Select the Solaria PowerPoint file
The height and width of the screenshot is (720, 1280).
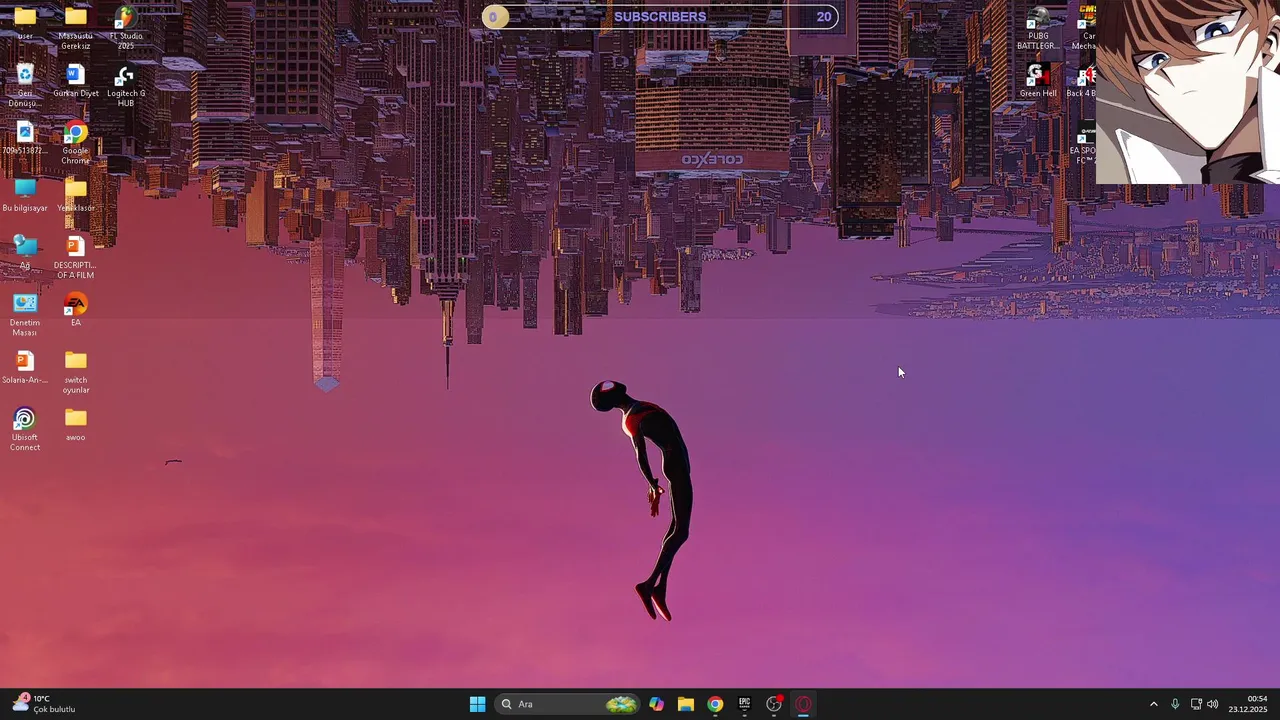tap(25, 367)
